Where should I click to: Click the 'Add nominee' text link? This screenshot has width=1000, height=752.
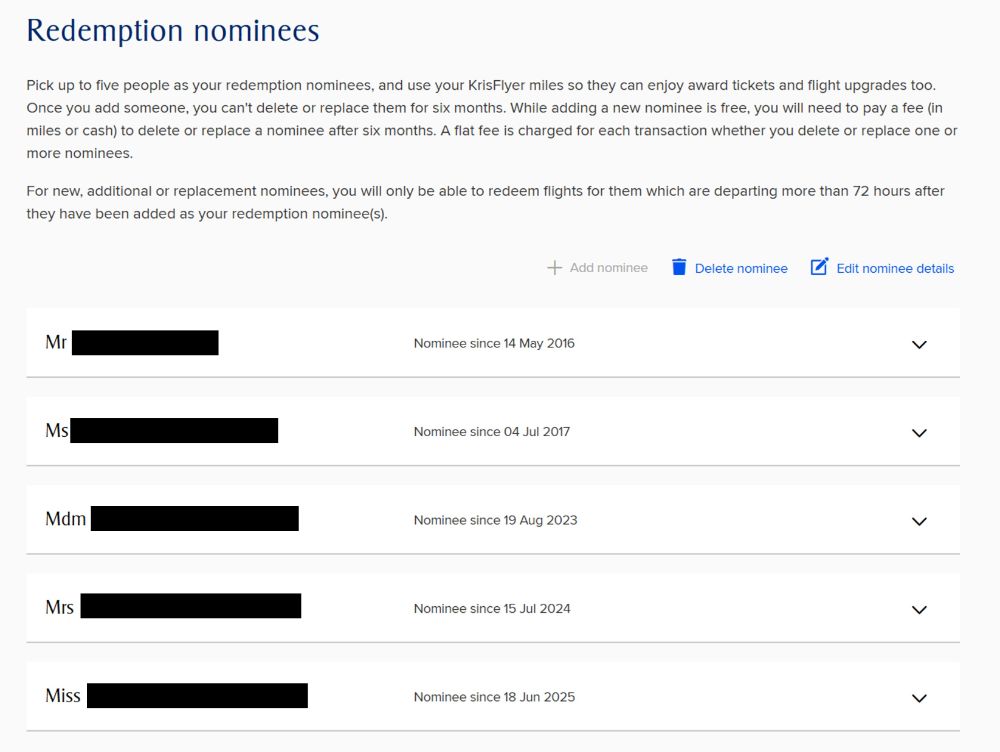608,268
